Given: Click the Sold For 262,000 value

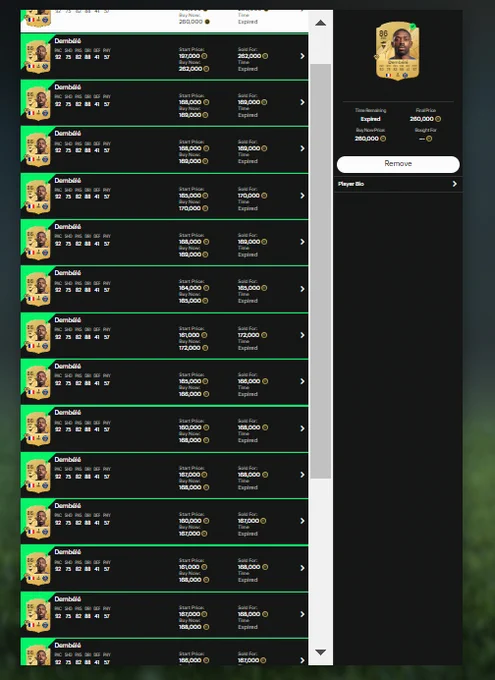Looking at the screenshot, I should [x=249, y=56].
